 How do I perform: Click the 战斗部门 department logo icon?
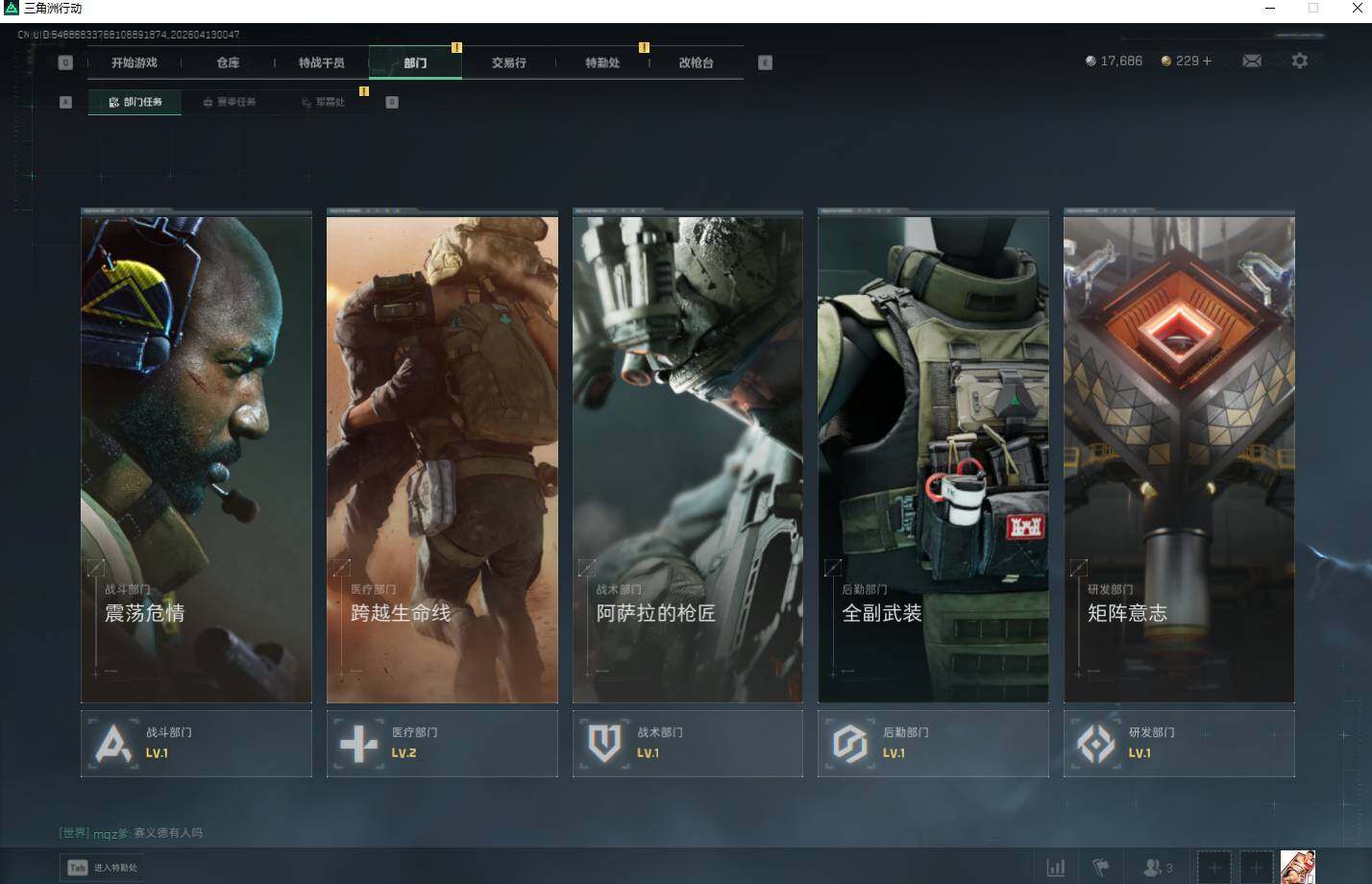113,744
